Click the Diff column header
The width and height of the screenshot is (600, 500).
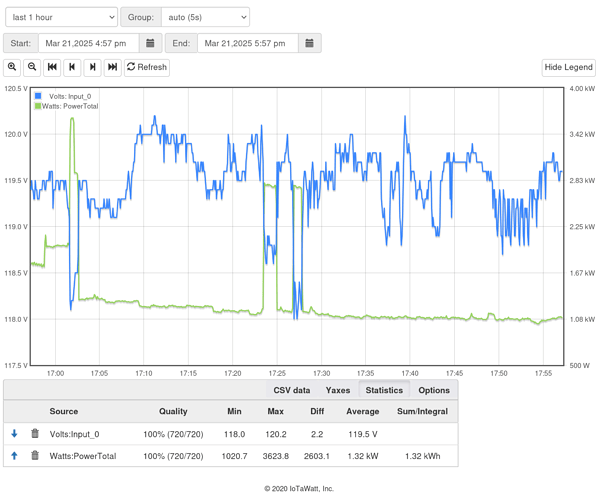coord(317,411)
